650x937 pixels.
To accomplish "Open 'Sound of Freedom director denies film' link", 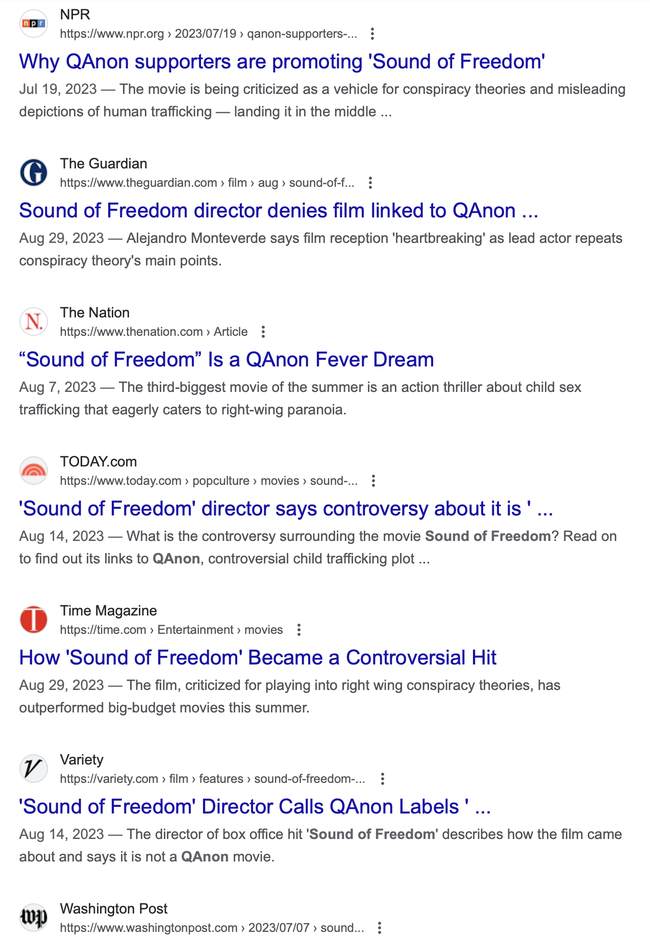I will pos(278,210).
